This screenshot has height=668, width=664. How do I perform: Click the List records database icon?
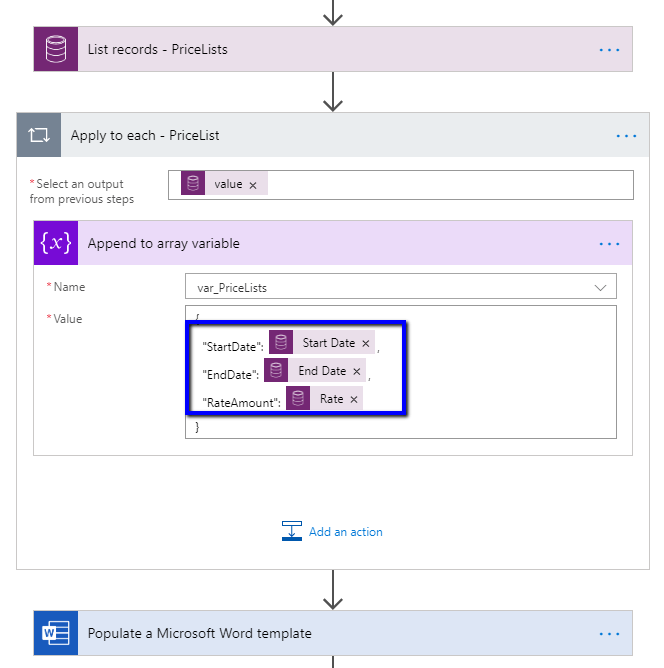pos(56,49)
